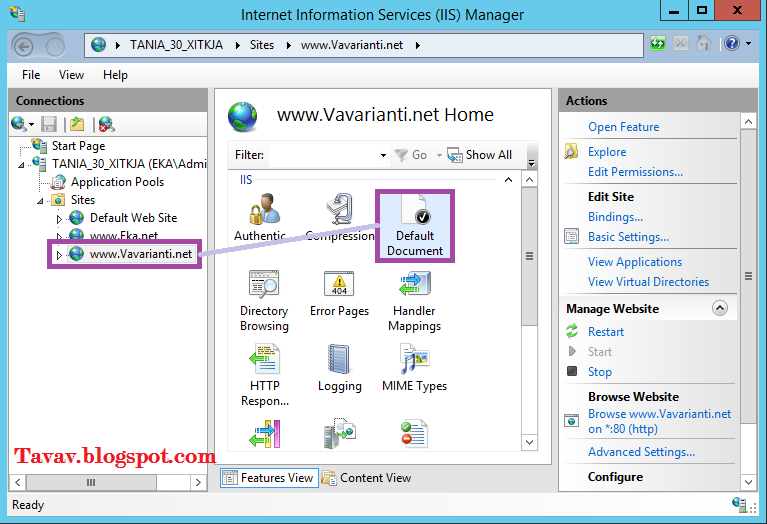Click the Browse Website page icon
Screen dimensions: 767x524
(571, 421)
